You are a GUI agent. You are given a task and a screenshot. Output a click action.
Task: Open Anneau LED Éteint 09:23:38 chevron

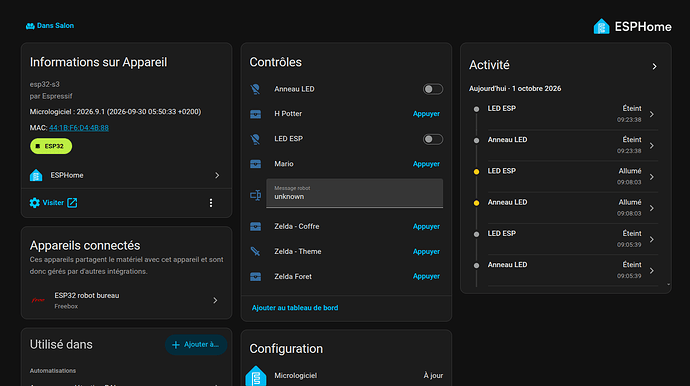pos(652,146)
